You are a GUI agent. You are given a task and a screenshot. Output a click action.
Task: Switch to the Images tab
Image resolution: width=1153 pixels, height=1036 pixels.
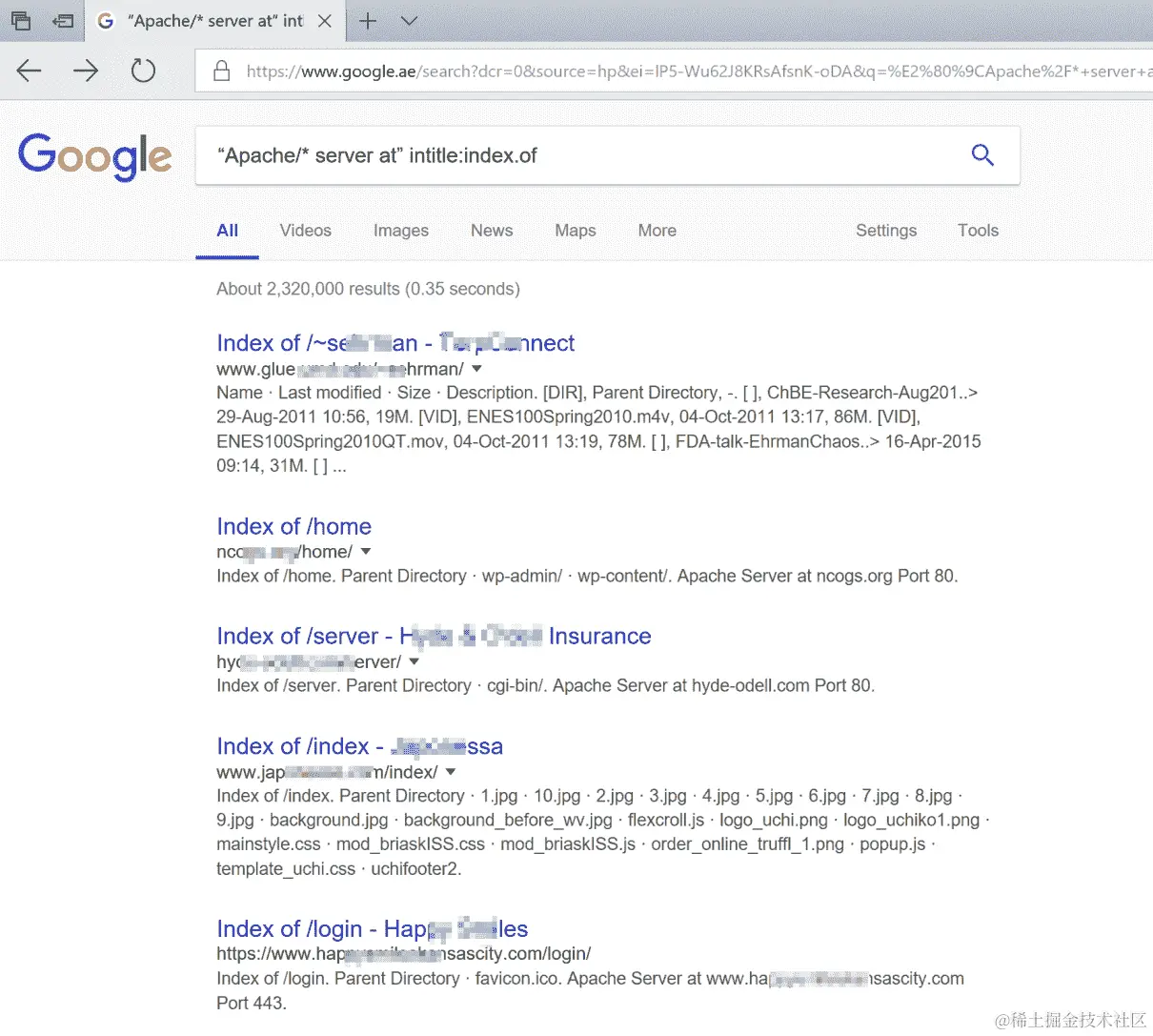click(x=400, y=231)
